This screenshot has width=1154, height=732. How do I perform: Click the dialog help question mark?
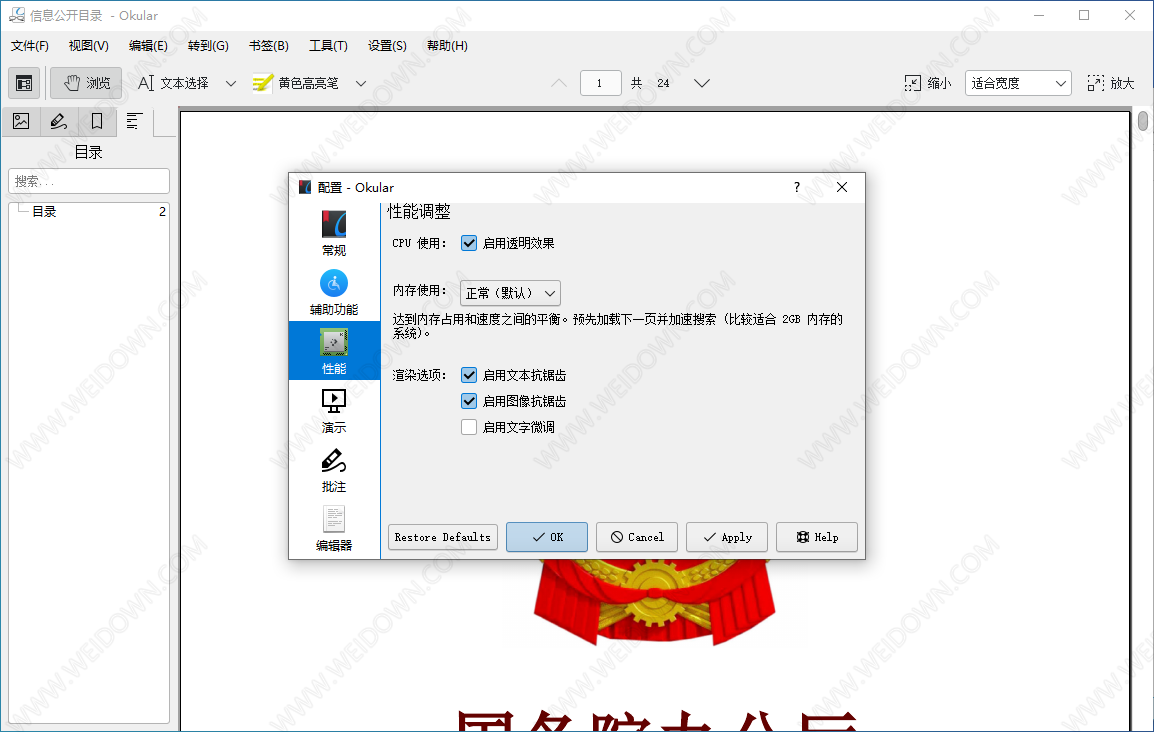point(797,188)
